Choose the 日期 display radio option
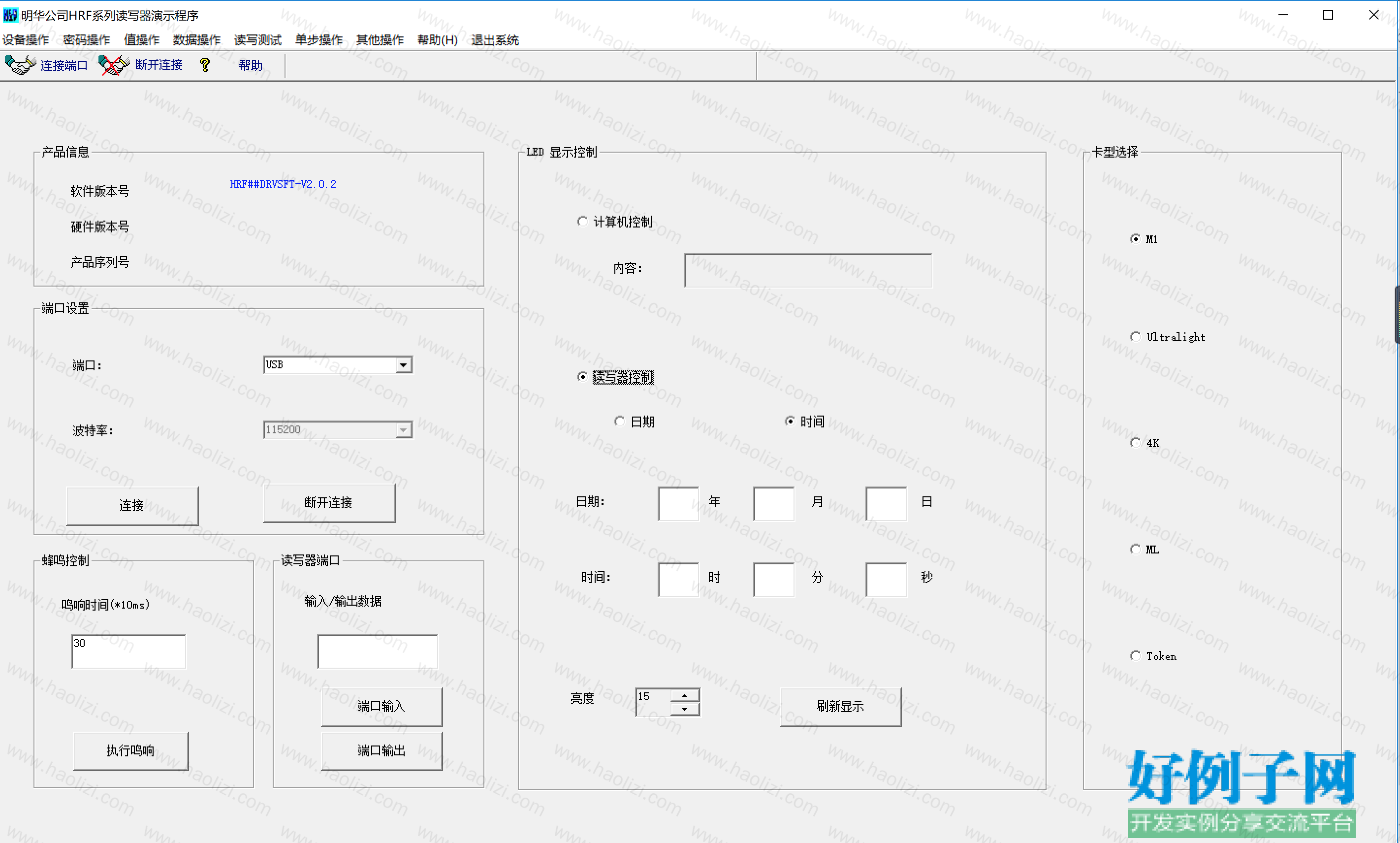The height and width of the screenshot is (843, 1400). 619,421
